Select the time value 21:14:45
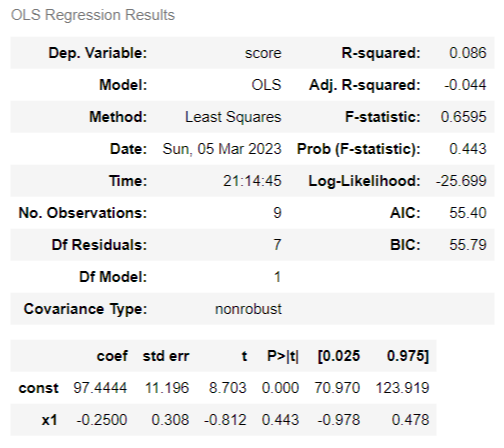 252,181
